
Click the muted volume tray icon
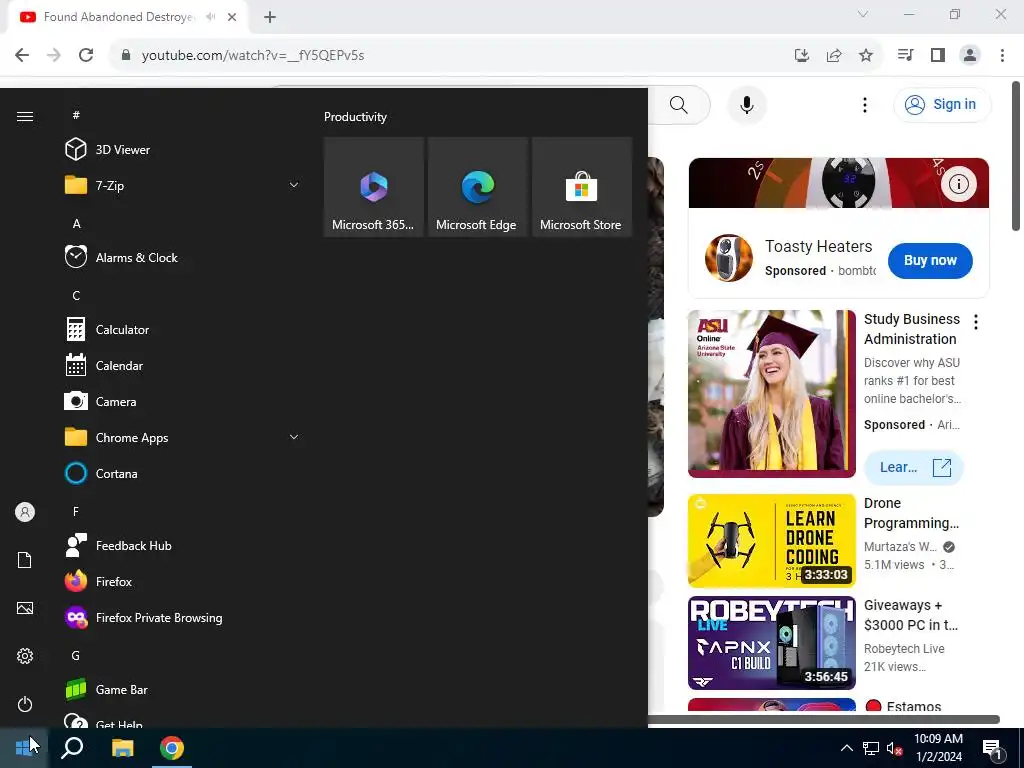click(x=895, y=748)
